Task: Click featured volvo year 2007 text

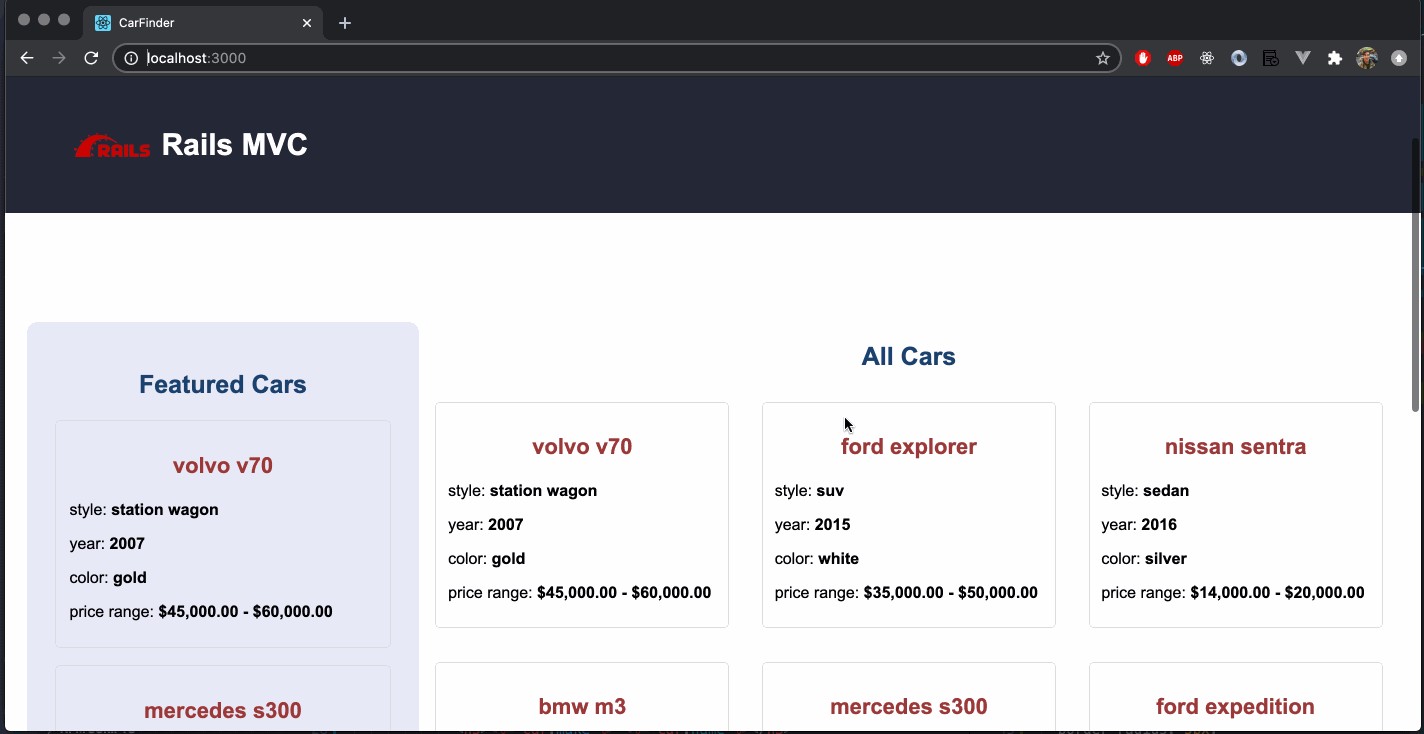Action: (107, 544)
